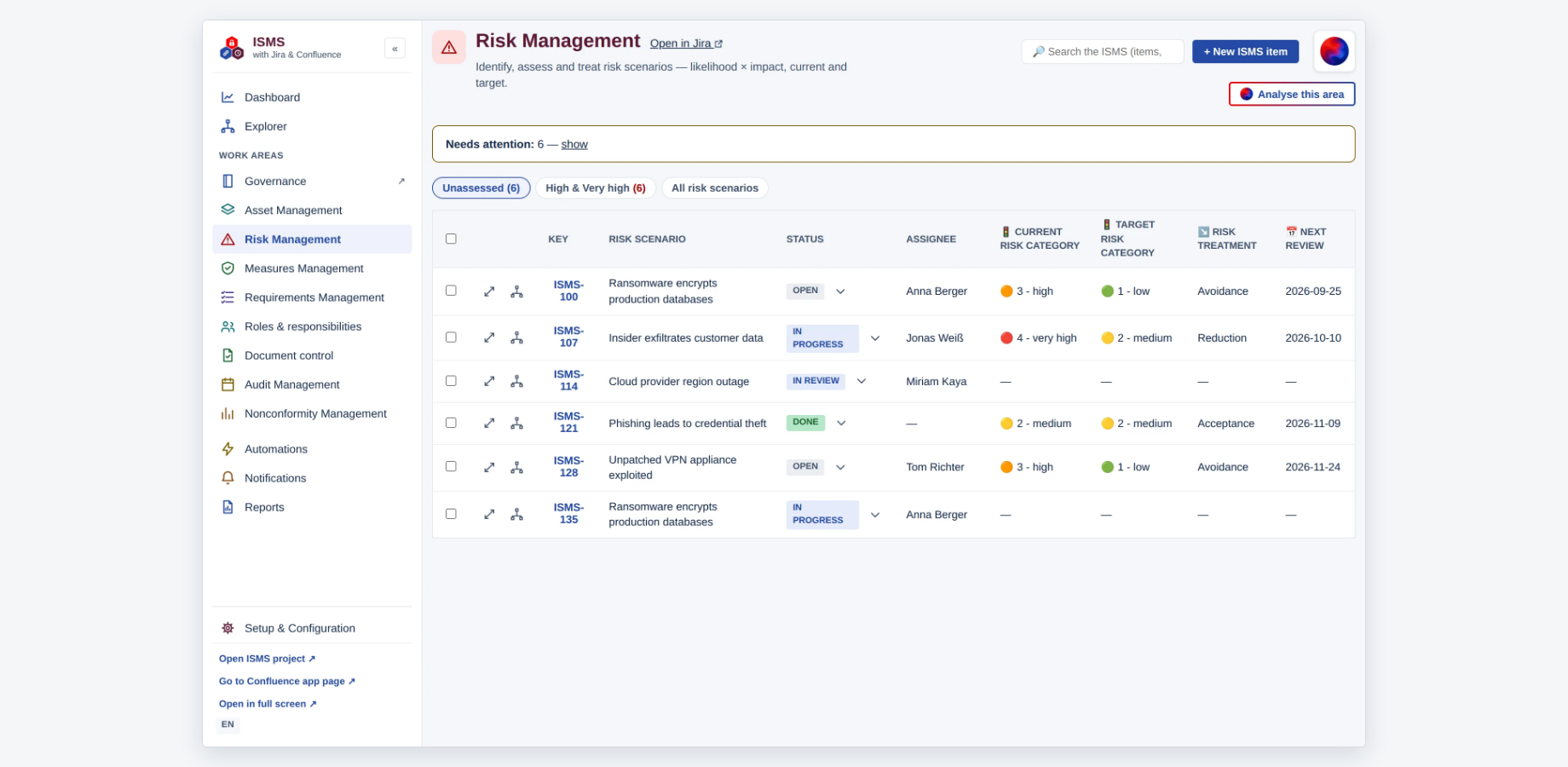
Task: Show hierarchy icon for ISMS-107
Action: pos(516,337)
